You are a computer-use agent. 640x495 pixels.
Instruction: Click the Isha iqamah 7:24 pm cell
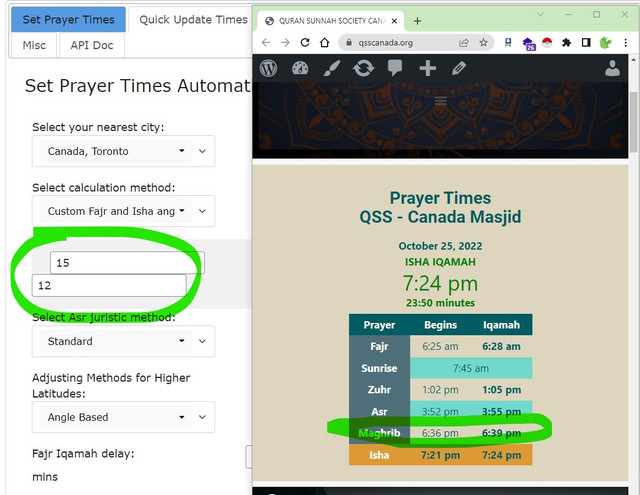pyautogui.click(x=501, y=455)
